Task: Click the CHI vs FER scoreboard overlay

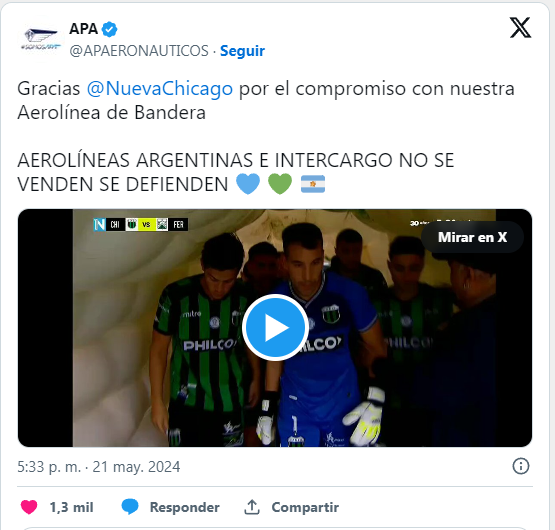Action: (141, 224)
